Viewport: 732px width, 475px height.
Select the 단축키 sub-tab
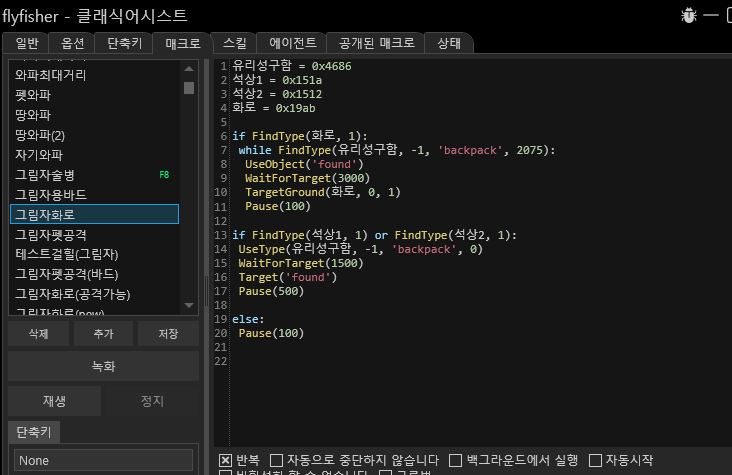click(34, 432)
